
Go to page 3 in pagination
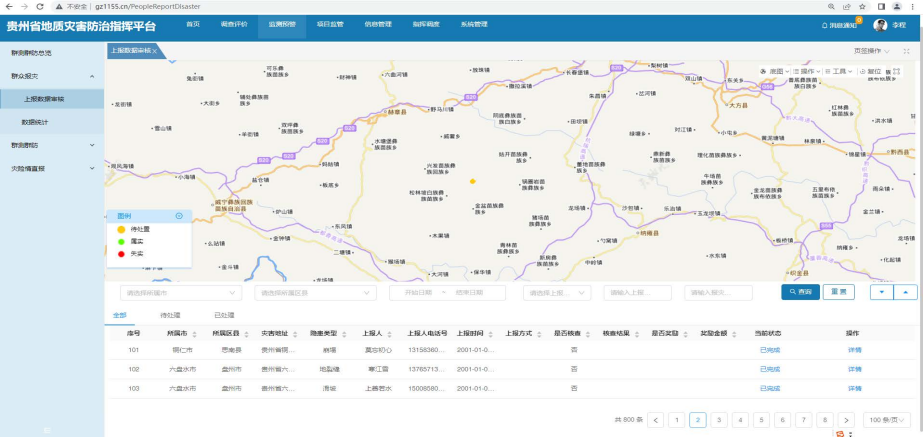[719, 420]
